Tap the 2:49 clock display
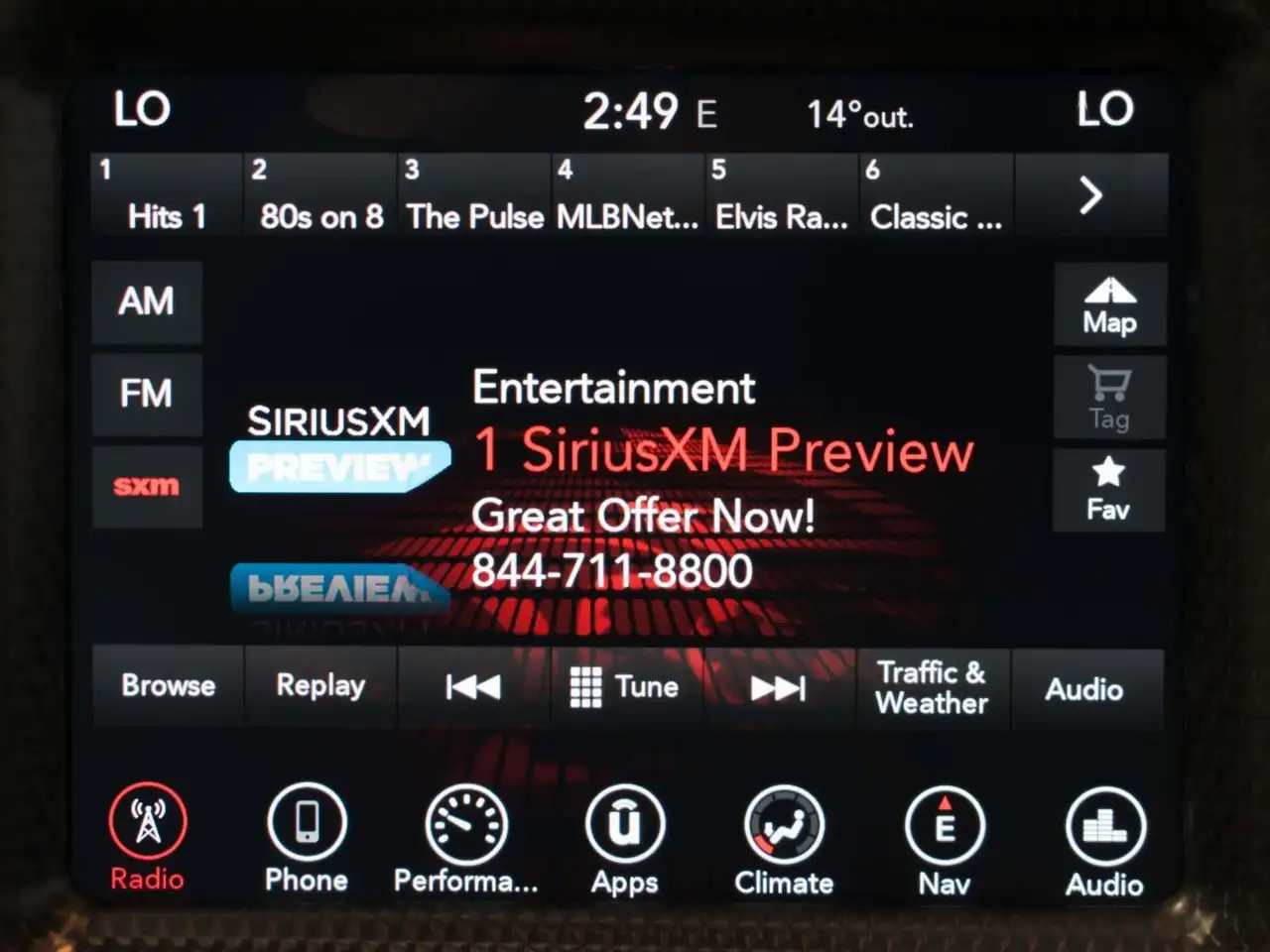The width and height of the screenshot is (1270, 952). click(630, 112)
